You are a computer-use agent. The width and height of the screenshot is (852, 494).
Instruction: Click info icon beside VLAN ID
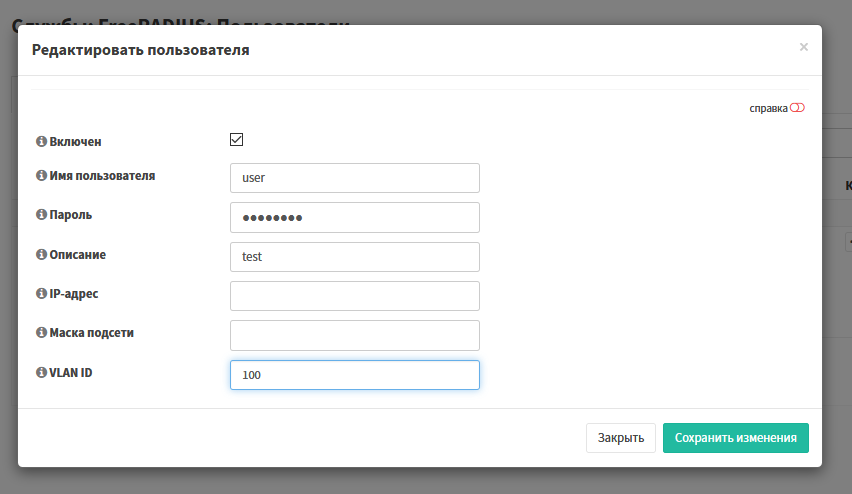pyautogui.click(x=42, y=372)
